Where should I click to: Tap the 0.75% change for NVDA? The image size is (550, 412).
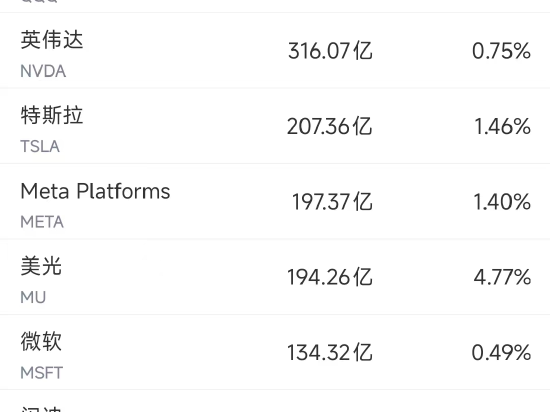tap(501, 51)
